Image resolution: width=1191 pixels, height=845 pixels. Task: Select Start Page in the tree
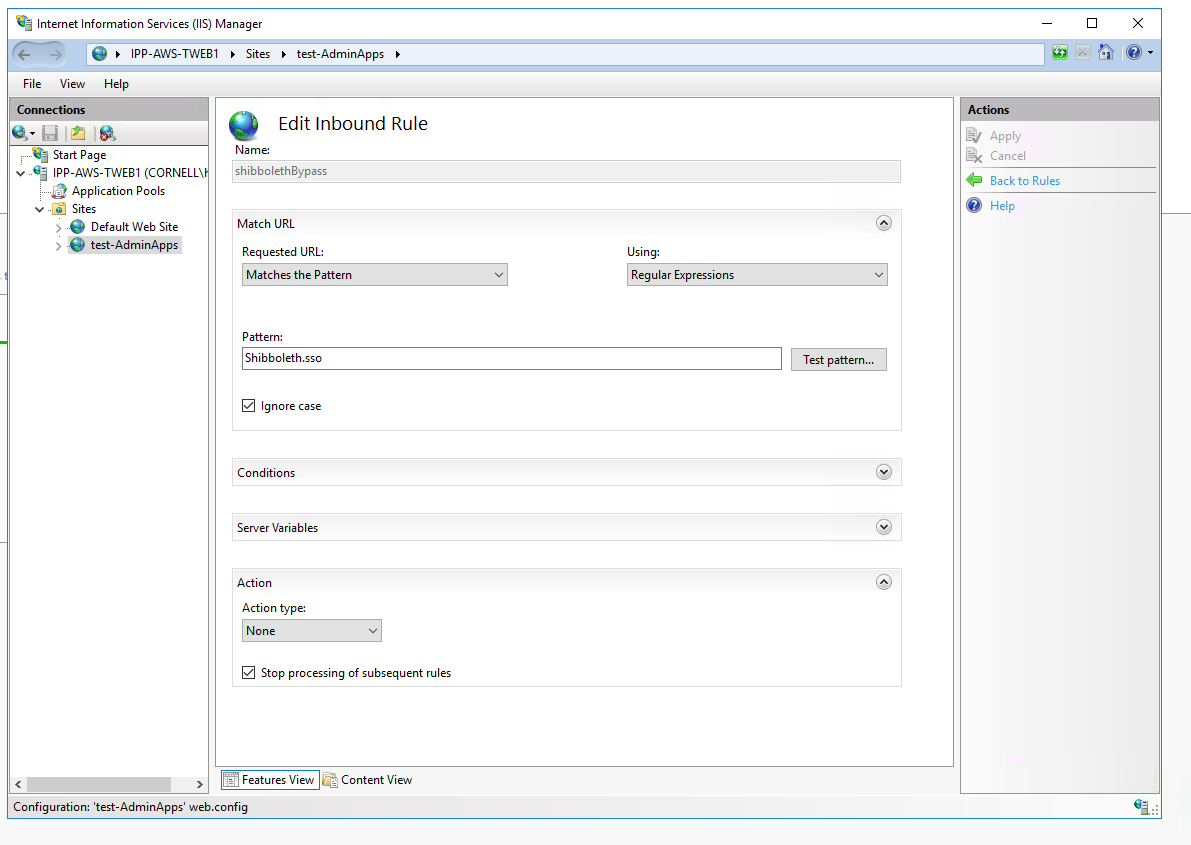pyautogui.click(x=79, y=154)
